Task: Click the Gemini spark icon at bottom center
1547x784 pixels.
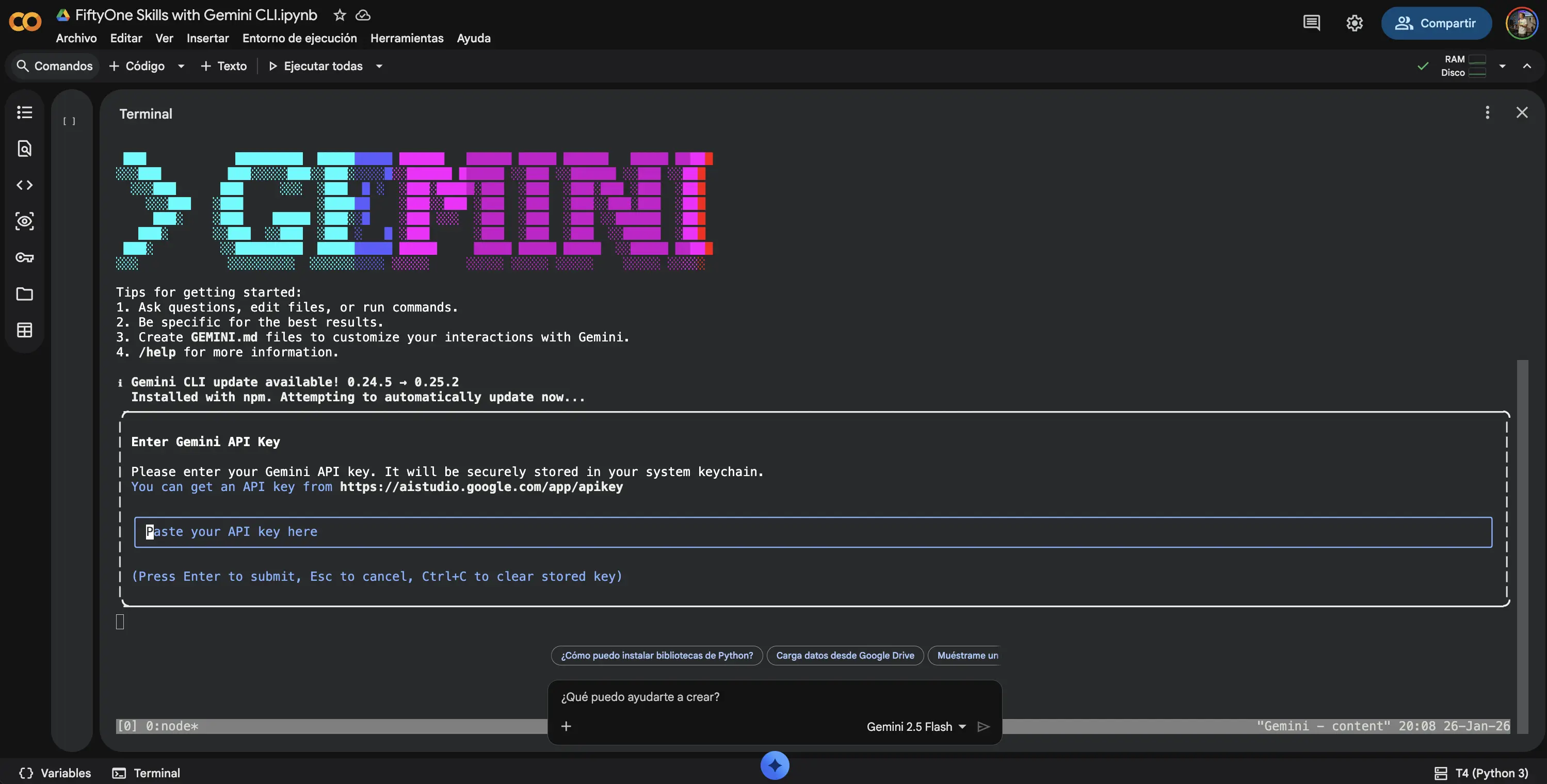Action: (x=774, y=765)
